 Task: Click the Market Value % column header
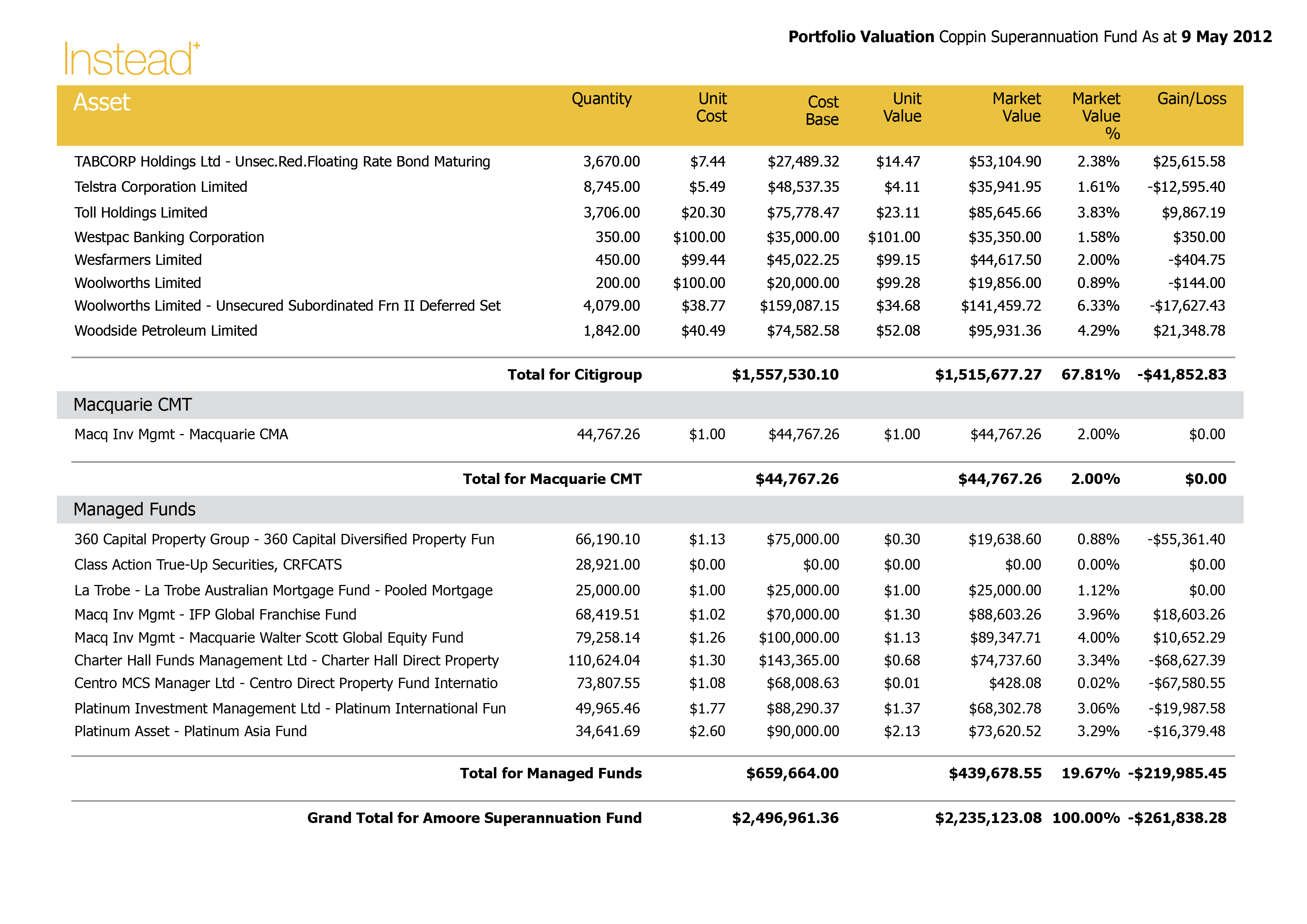1096,116
